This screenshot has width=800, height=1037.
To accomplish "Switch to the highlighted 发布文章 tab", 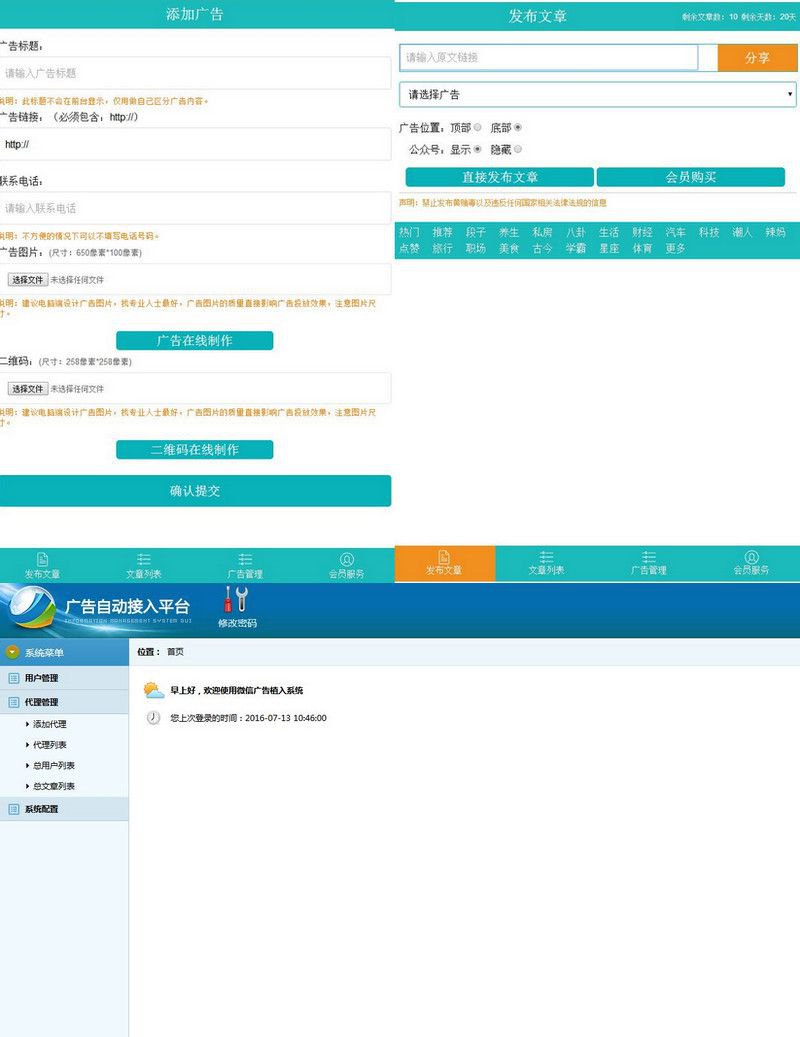I will 444,561.
